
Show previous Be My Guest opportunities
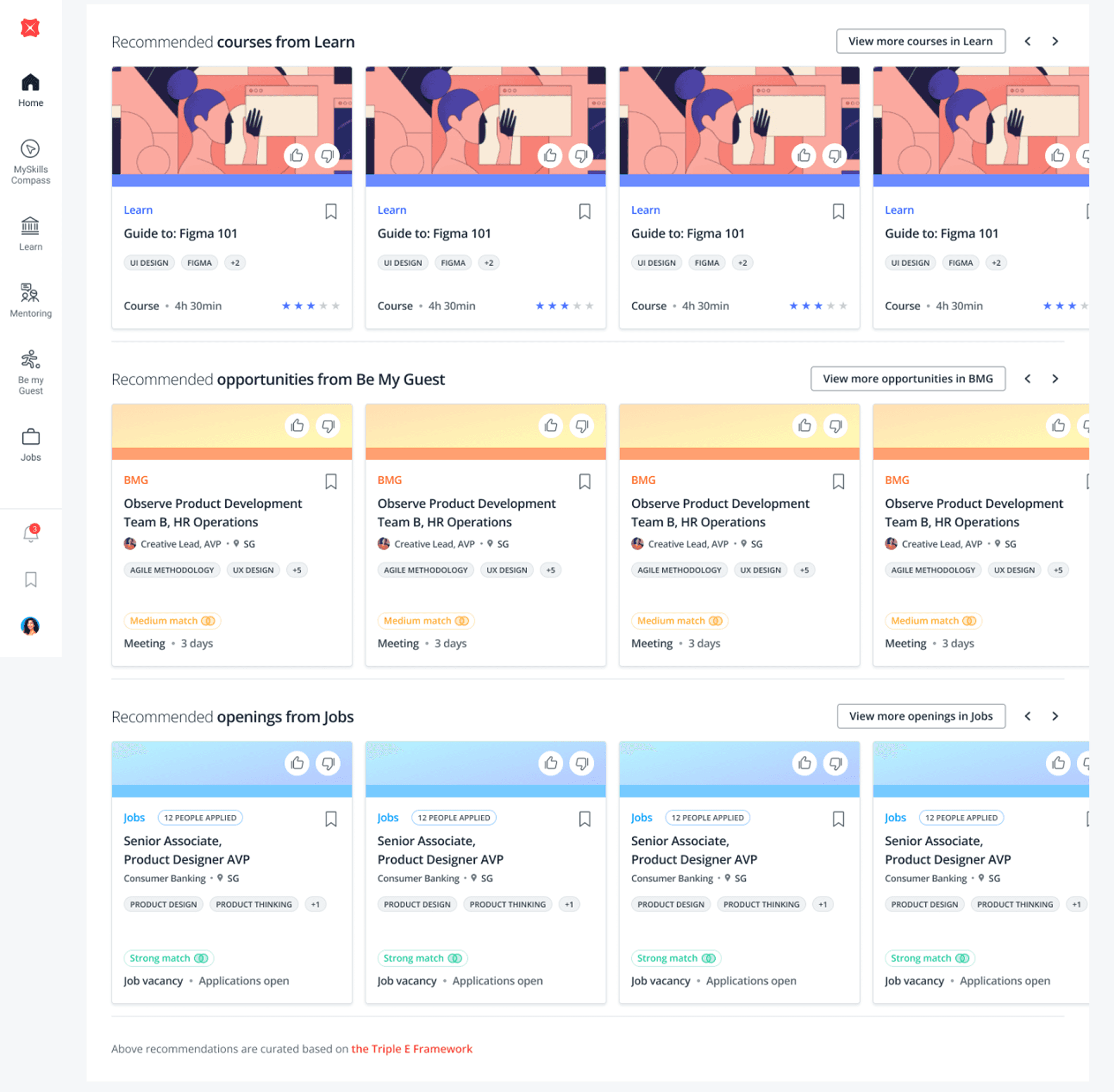(x=1027, y=378)
